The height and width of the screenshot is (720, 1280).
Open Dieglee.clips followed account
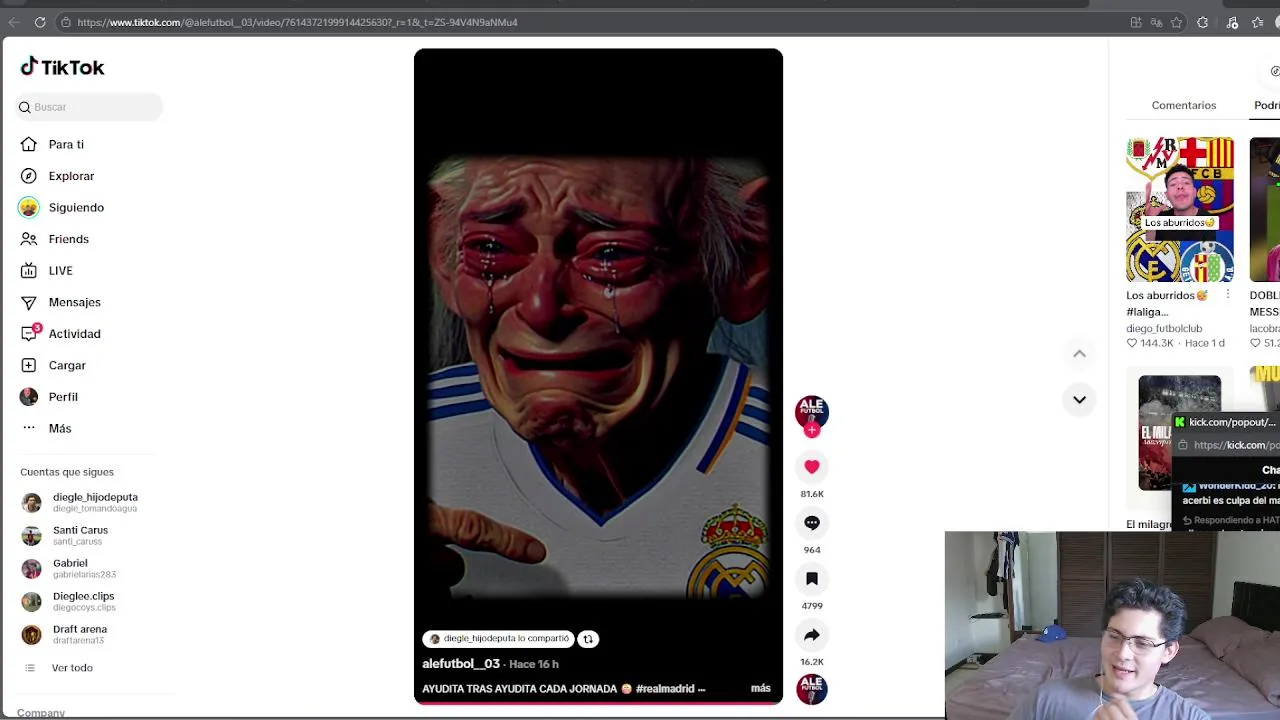click(x=69, y=601)
